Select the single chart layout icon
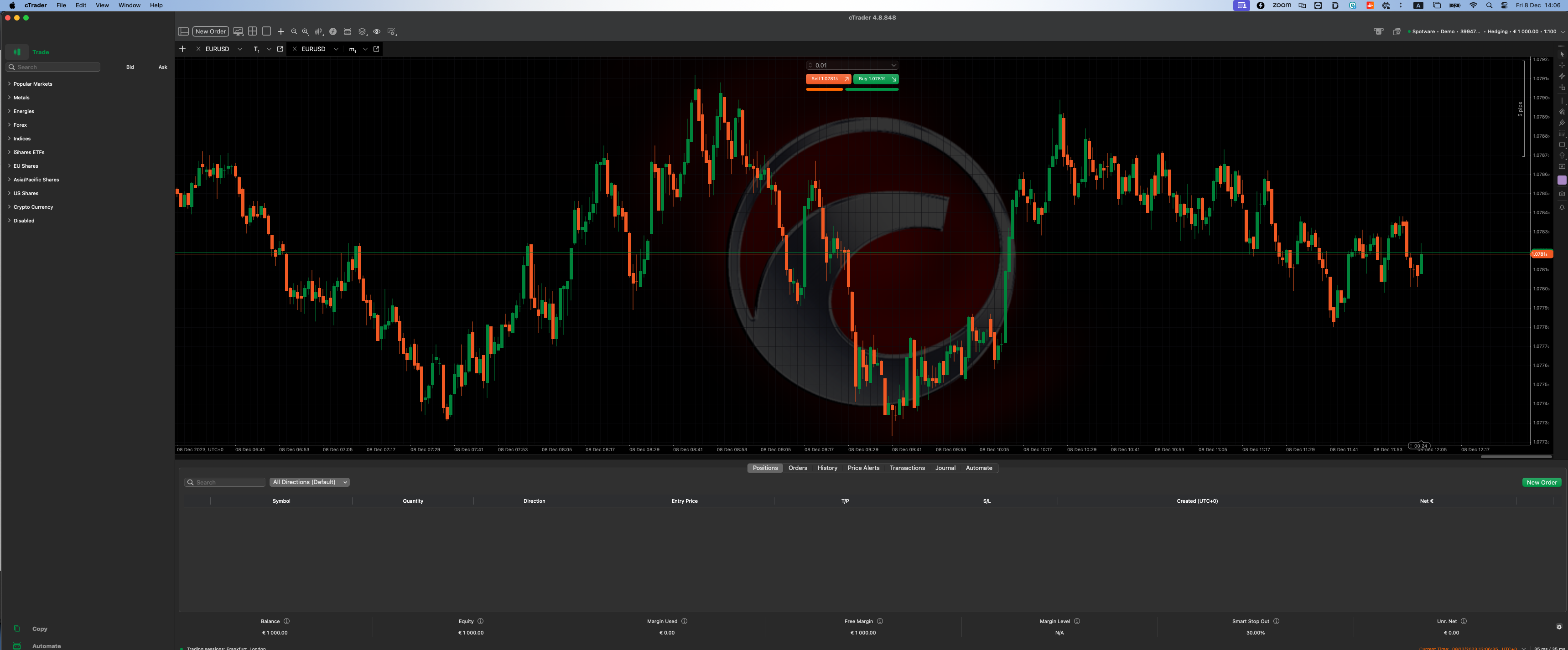Screen dimensions: 1568x650 266,31
